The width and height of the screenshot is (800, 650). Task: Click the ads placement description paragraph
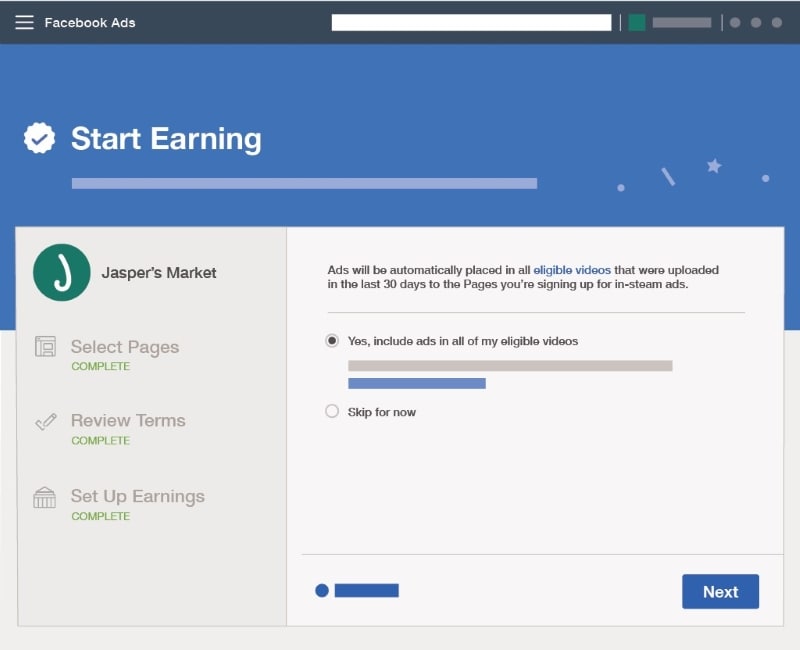(523, 277)
